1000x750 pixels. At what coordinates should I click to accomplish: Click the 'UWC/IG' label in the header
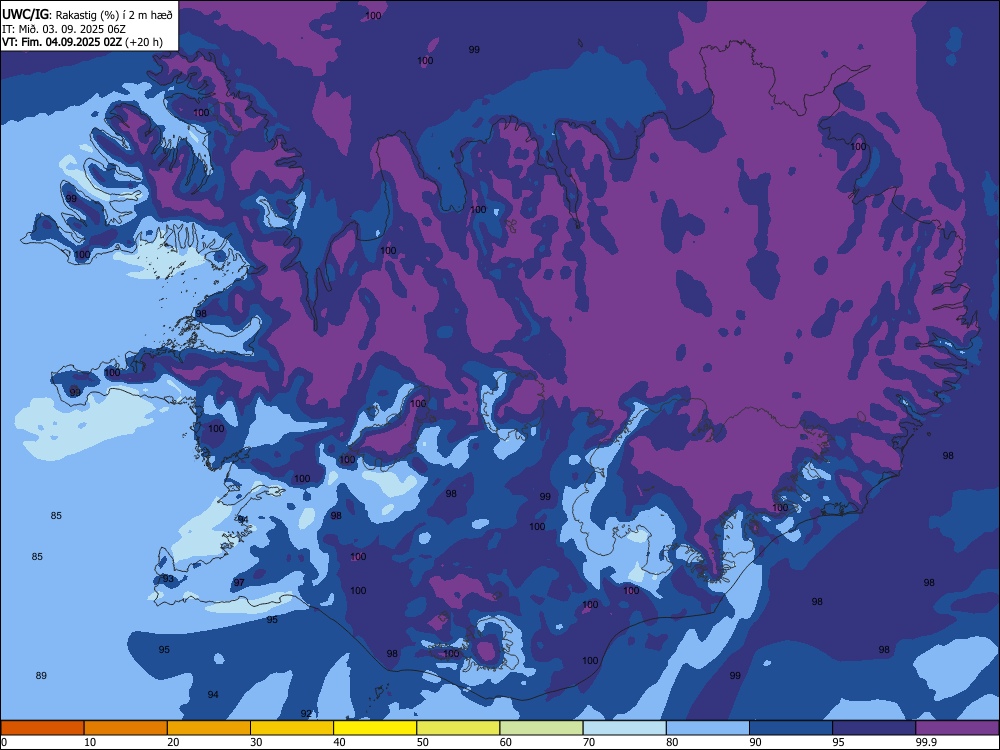pyautogui.click(x=25, y=15)
